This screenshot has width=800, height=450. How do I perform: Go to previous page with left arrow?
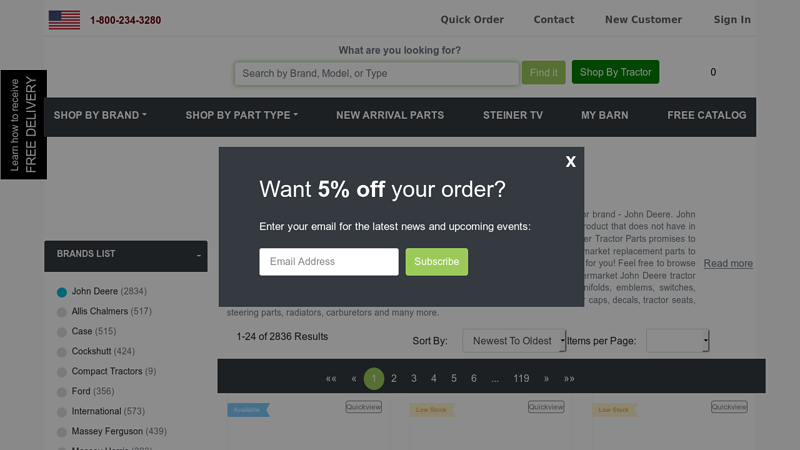[354, 379]
